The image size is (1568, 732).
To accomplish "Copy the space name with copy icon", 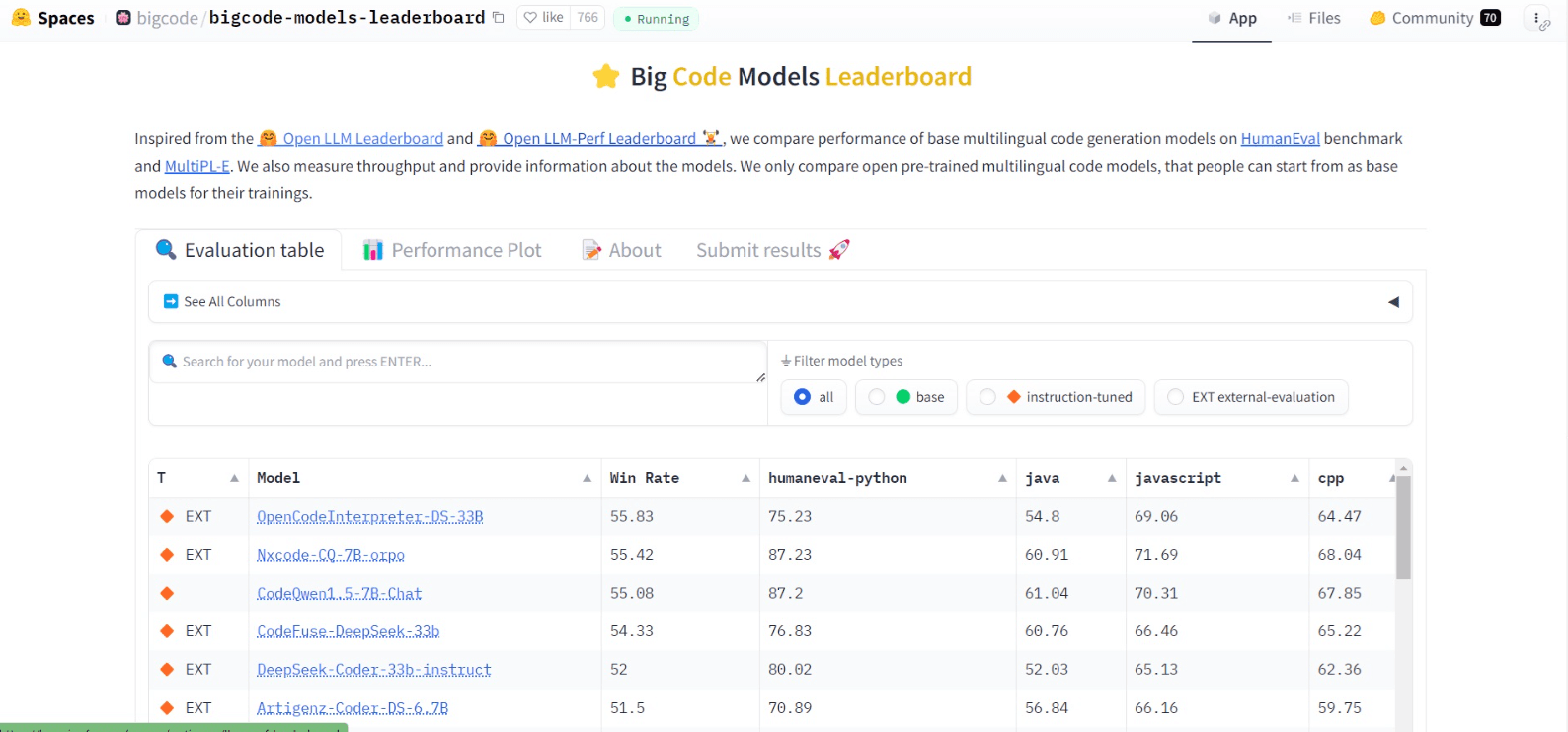I will pos(498,18).
